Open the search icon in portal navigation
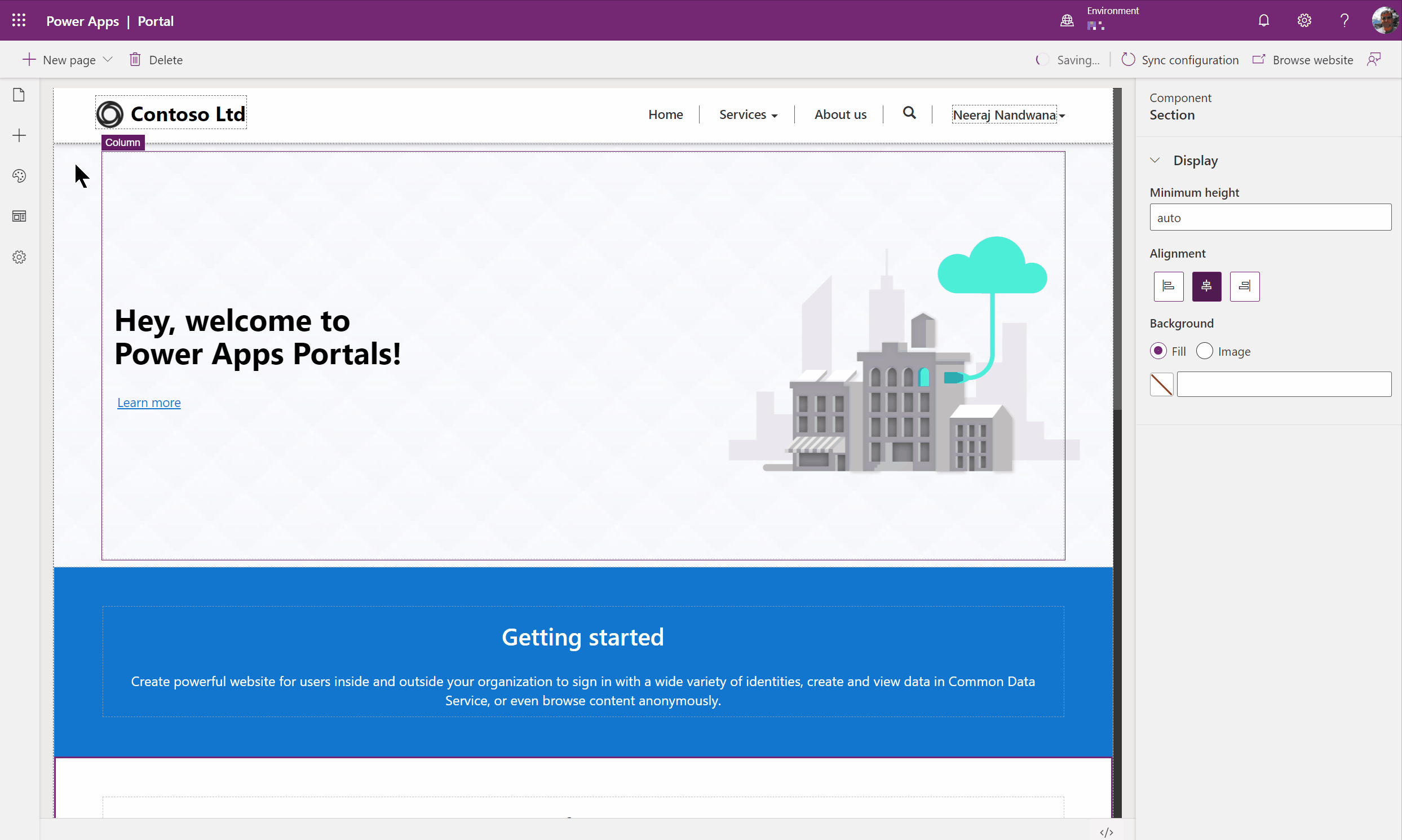Screen dimensions: 1402x840 [909, 113]
